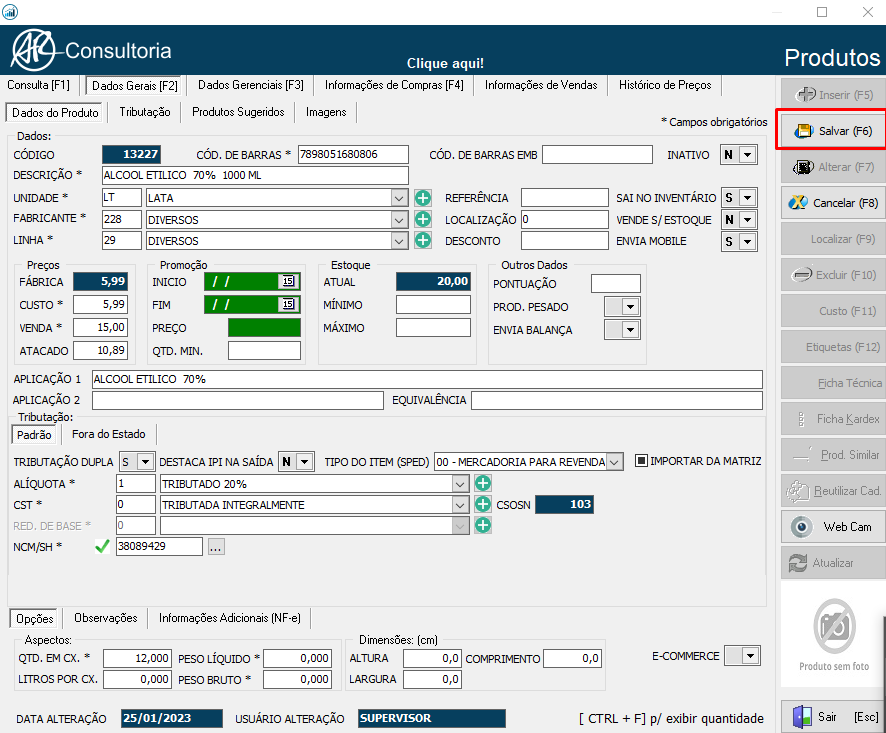Click the APLICAÇÃO 1 field
Viewport: 886px width, 733px height.
427,379
